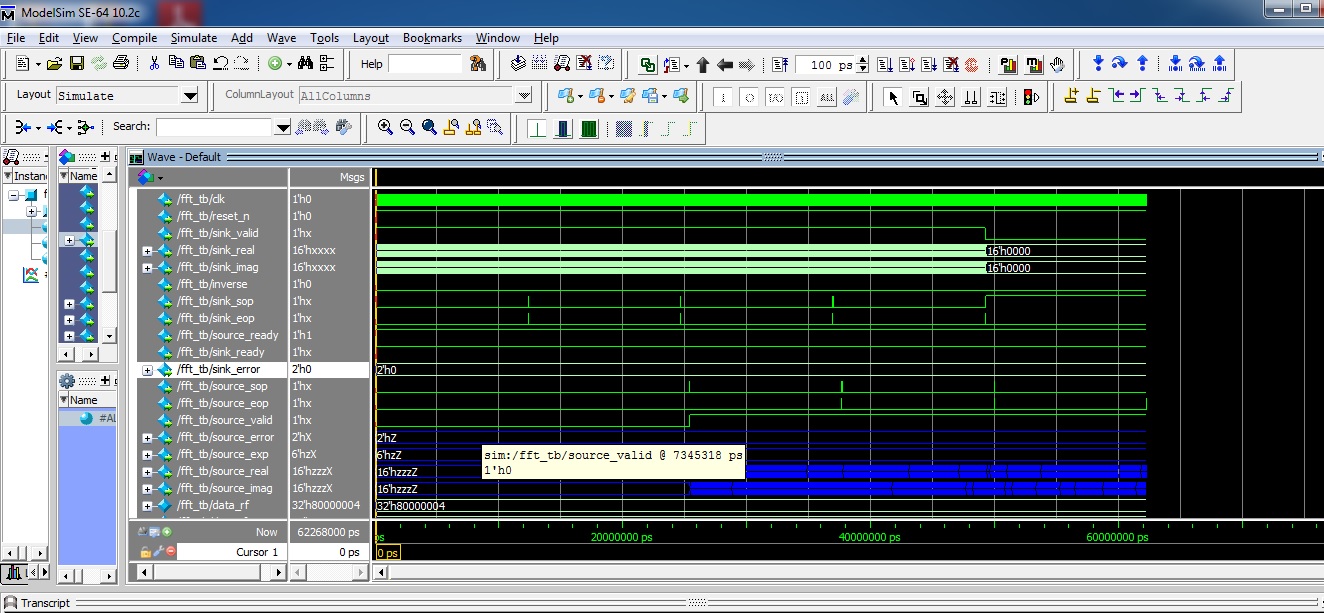Click the Cut scissors icon

pos(154,64)
